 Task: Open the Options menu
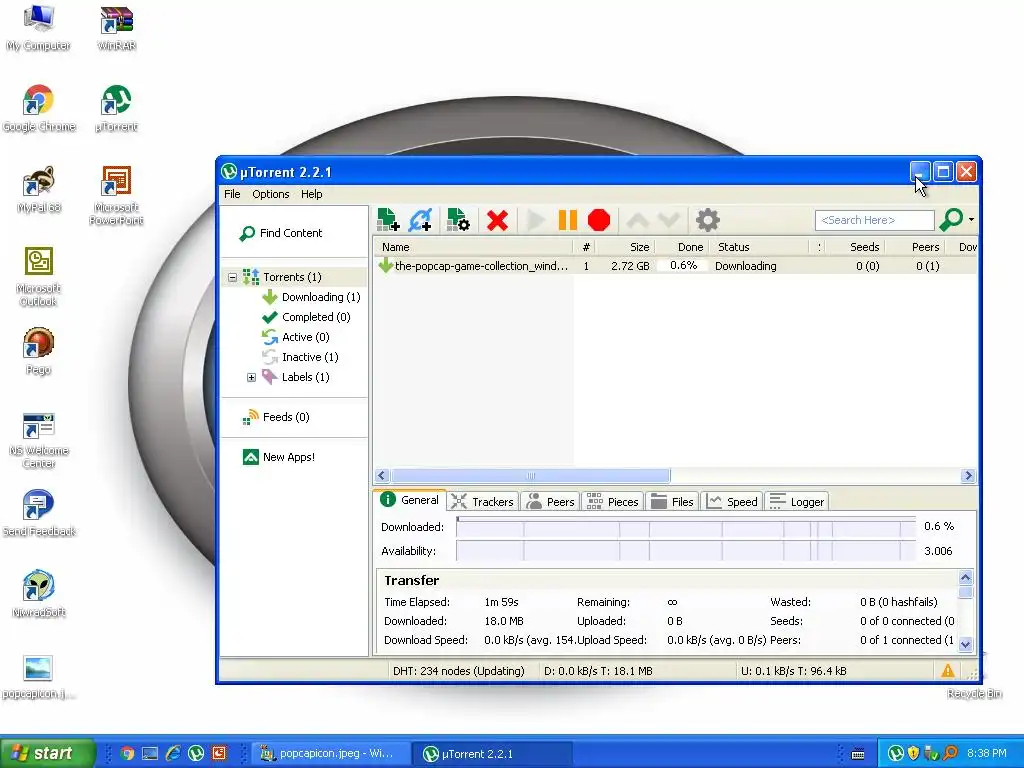[270, 194]
